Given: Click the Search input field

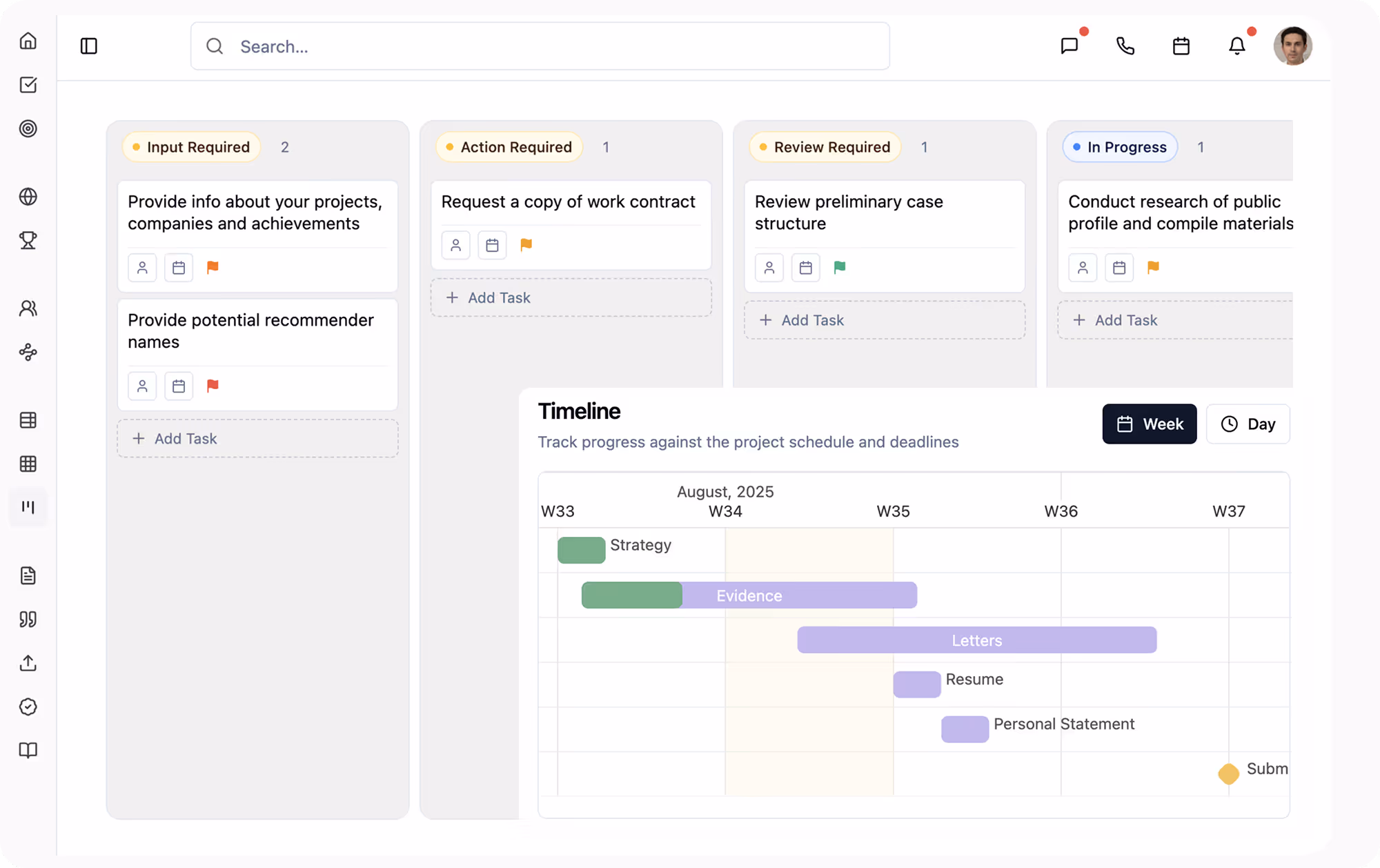Looking at the screenshot, I should tap(540, 46).
